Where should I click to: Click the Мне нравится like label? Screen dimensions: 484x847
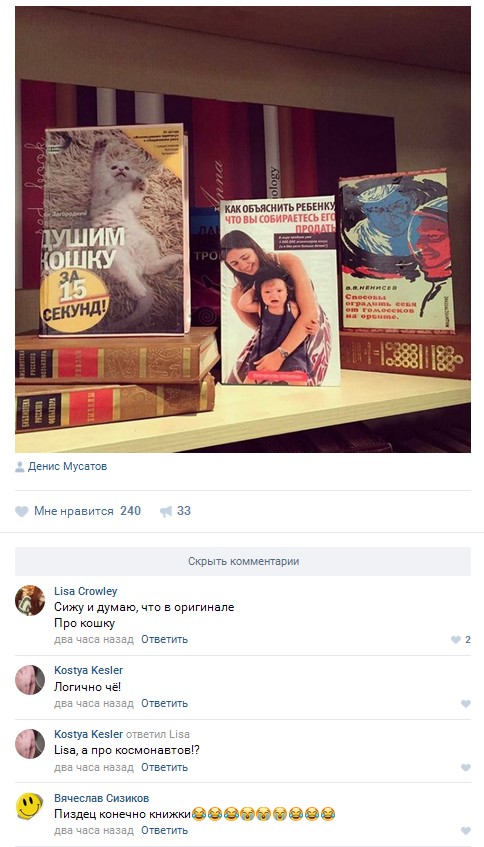[73, 511]
